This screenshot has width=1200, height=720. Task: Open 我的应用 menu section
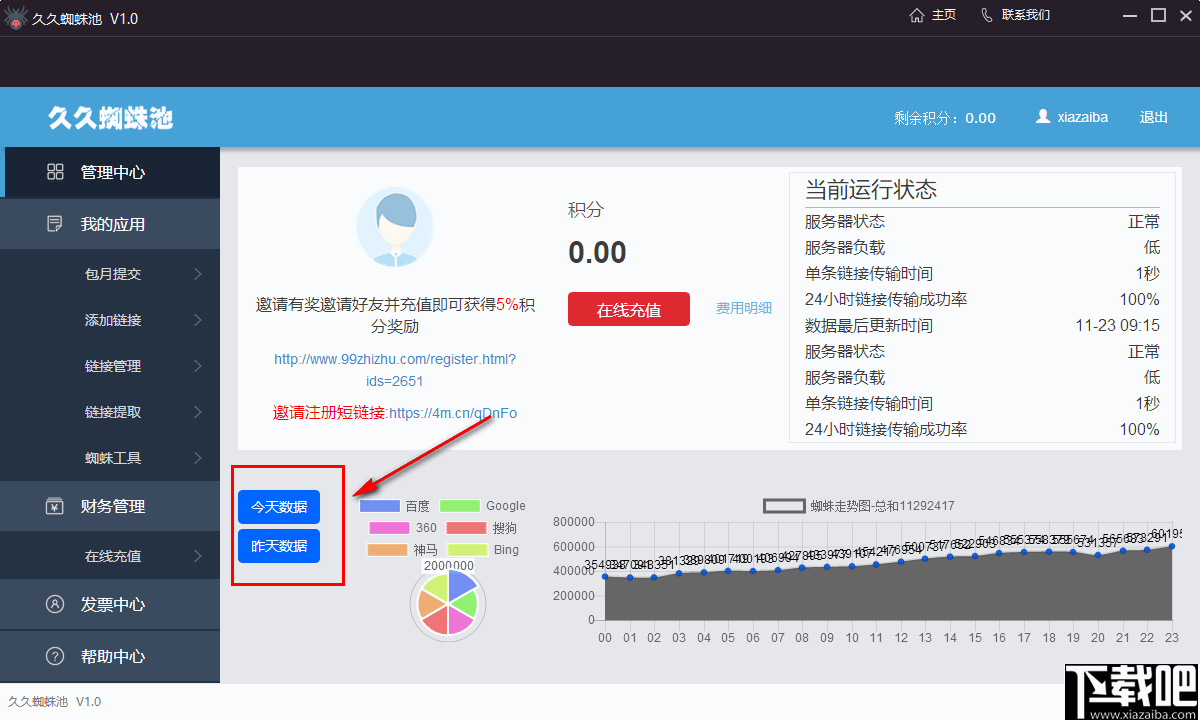(x=110, y=224)
